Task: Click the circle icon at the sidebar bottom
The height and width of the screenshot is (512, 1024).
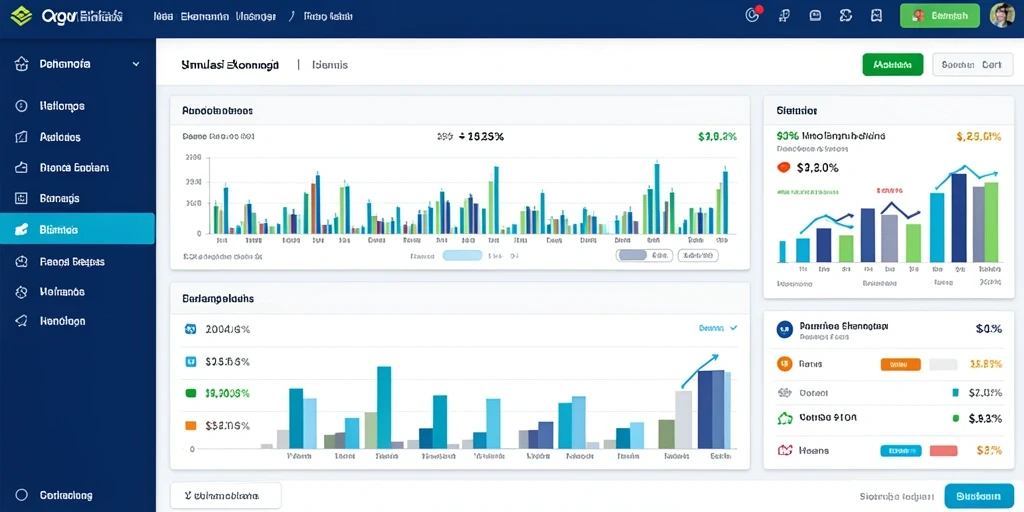Action: click(22, 495)
